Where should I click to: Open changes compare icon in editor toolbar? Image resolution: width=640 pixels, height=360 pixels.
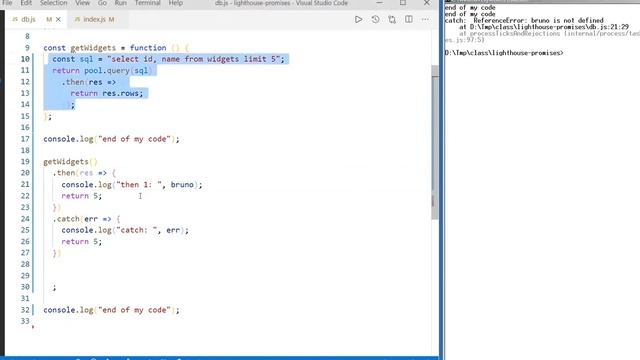(x=392, y=19)
